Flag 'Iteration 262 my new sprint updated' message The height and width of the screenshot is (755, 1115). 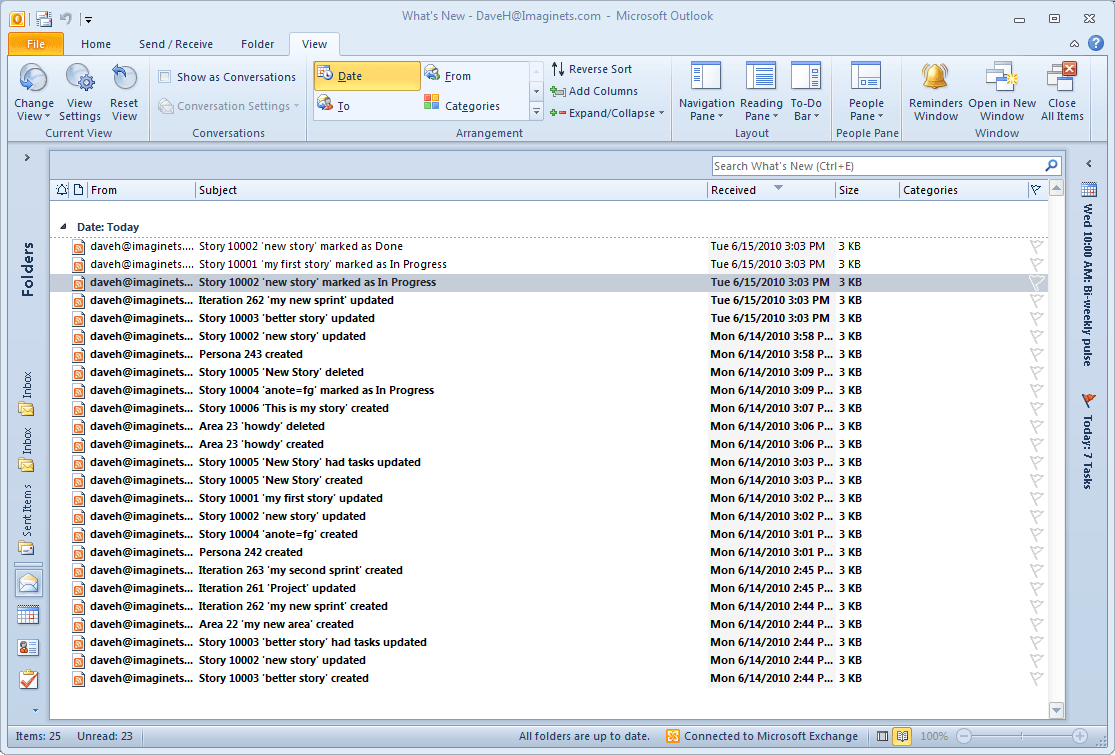[1036, 300]
